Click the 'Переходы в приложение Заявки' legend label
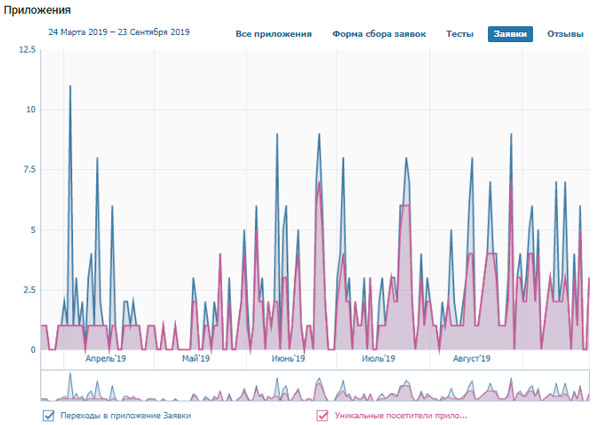Image resolution: width=600 pixels, height=425 pixels. [x=125, y=415]
